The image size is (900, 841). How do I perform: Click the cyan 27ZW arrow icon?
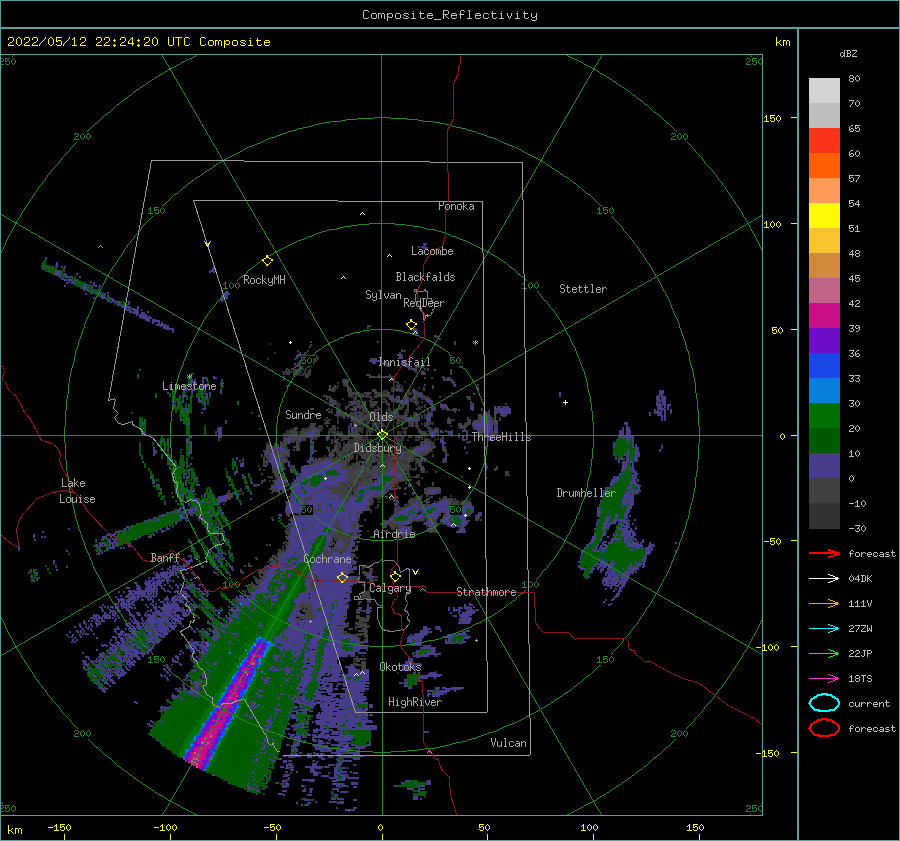click(x=824, y=629)
